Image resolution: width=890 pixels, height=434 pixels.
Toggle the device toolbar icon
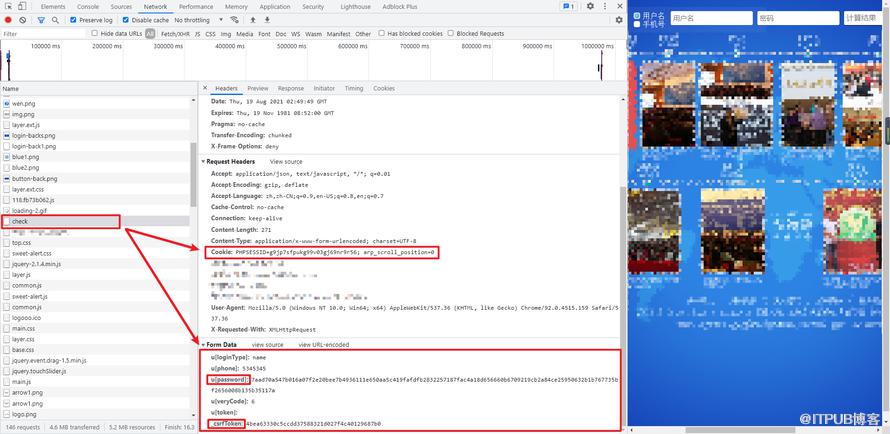(21, 6)
